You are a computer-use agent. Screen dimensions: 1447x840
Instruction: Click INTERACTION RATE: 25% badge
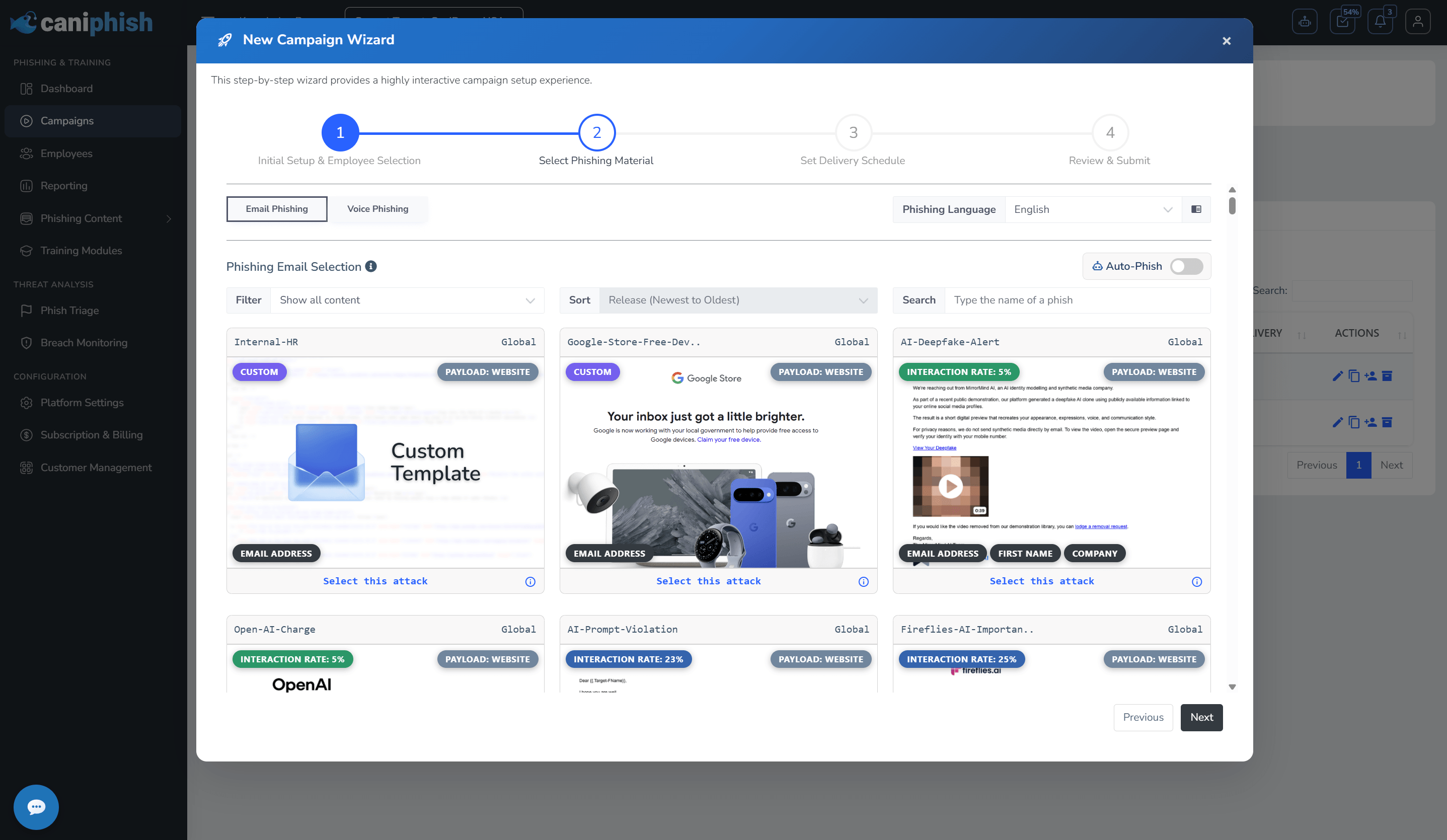point(961,659)
